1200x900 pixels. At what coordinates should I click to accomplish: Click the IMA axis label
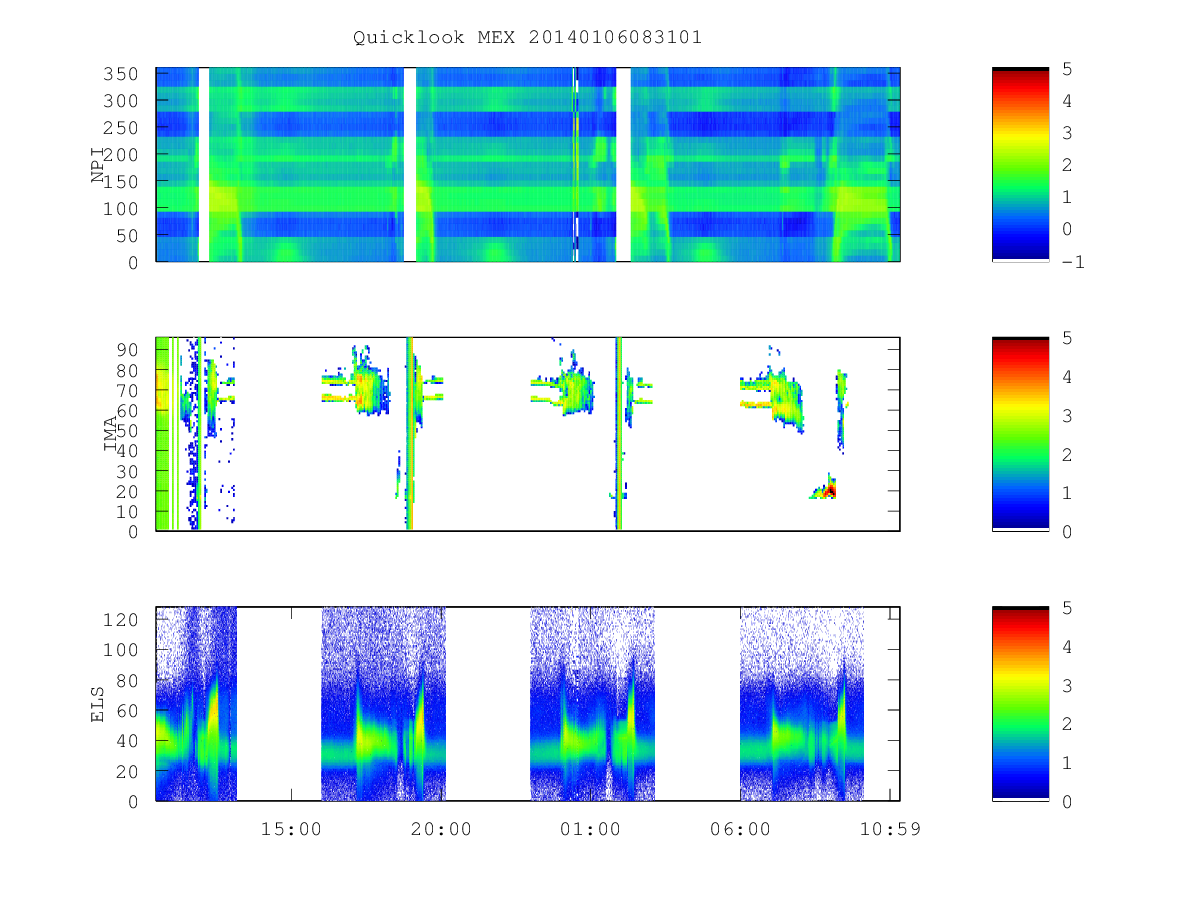(111, 435)
